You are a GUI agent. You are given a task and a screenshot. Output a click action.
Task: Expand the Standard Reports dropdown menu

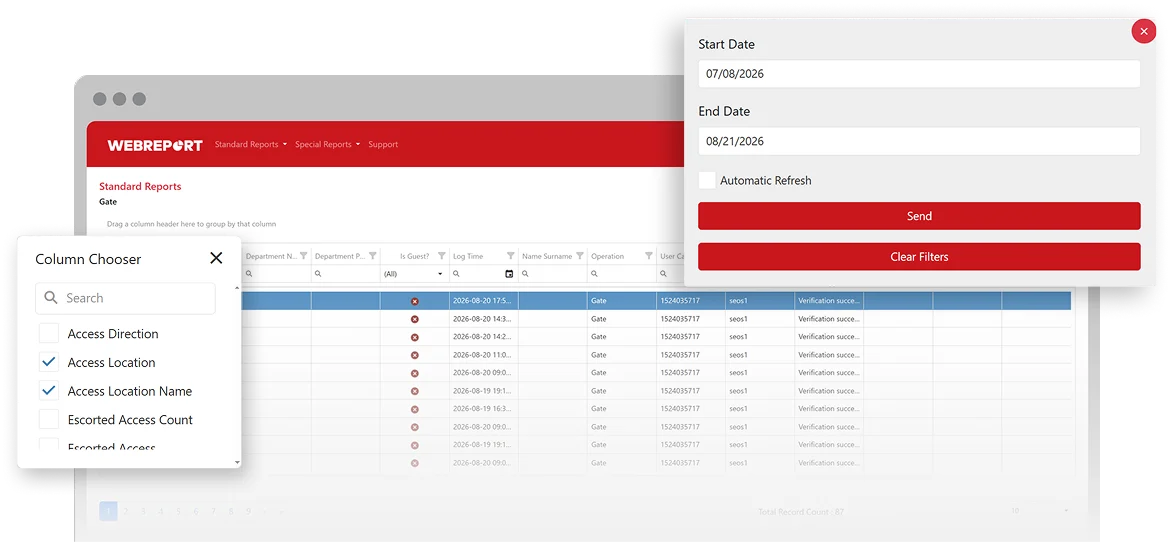(x=250, y=144)
